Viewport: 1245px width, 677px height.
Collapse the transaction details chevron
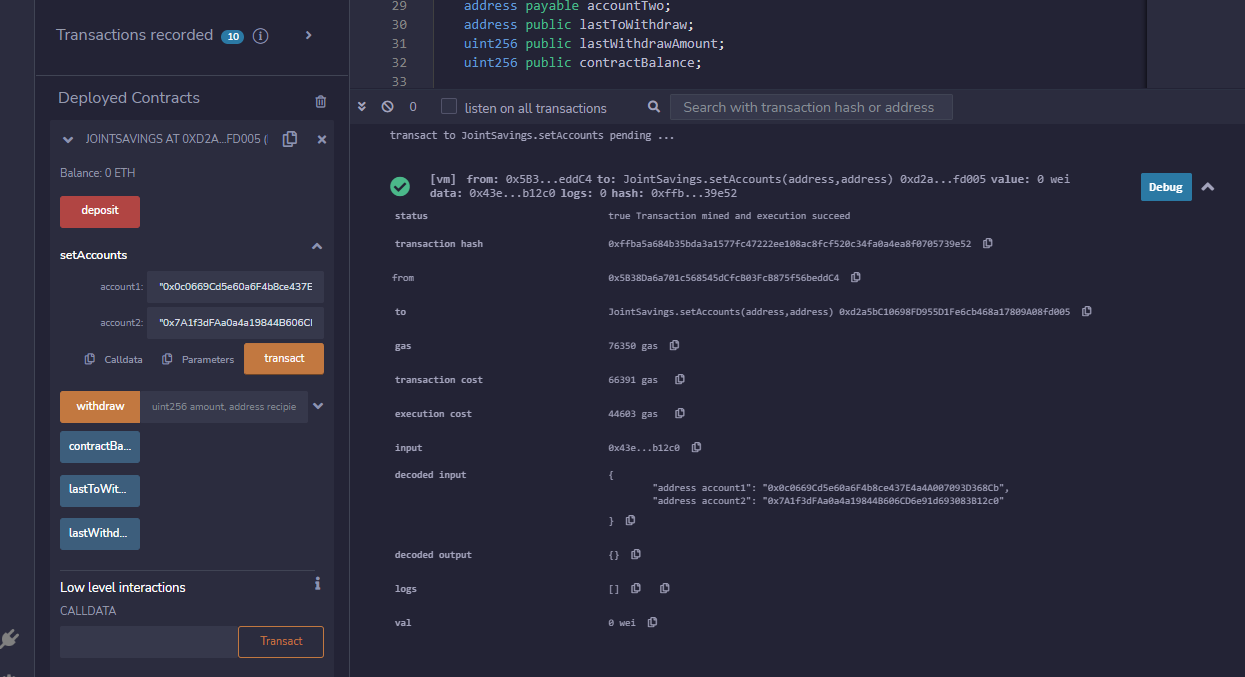click(1208, 187)
